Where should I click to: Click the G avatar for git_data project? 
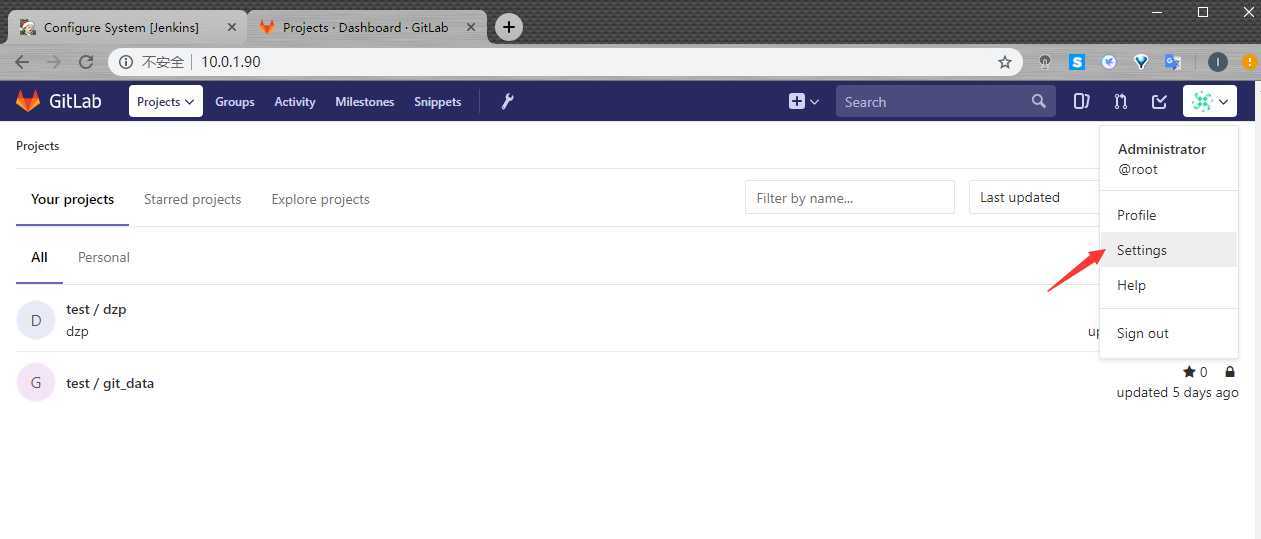coord(36,383)
